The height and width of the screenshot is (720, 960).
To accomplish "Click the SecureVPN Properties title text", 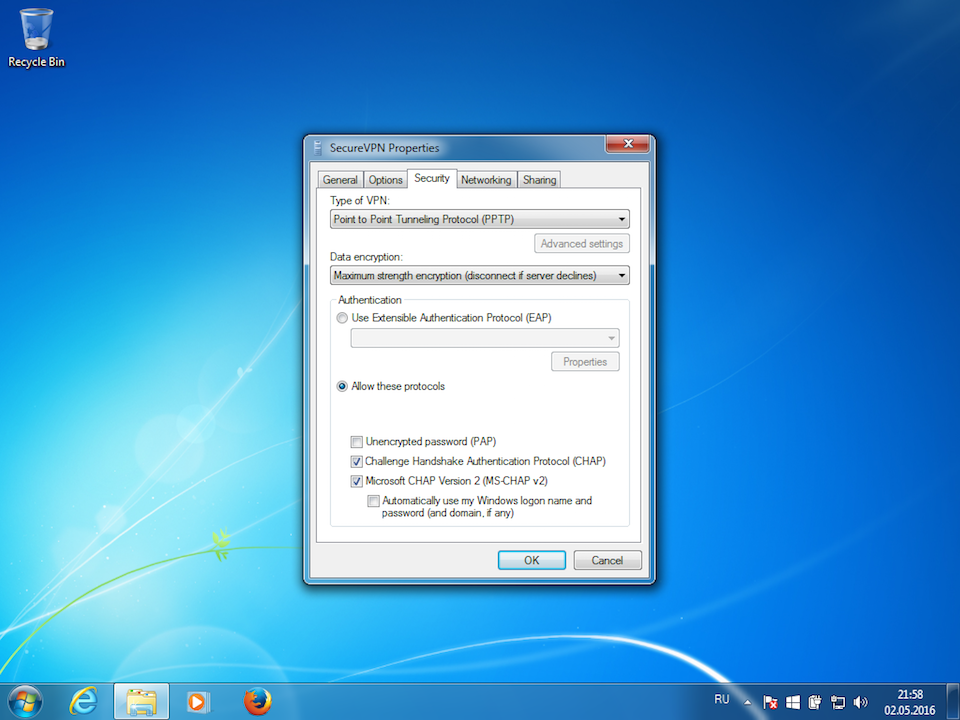I will pyautogui.click(x=384, y=148).
